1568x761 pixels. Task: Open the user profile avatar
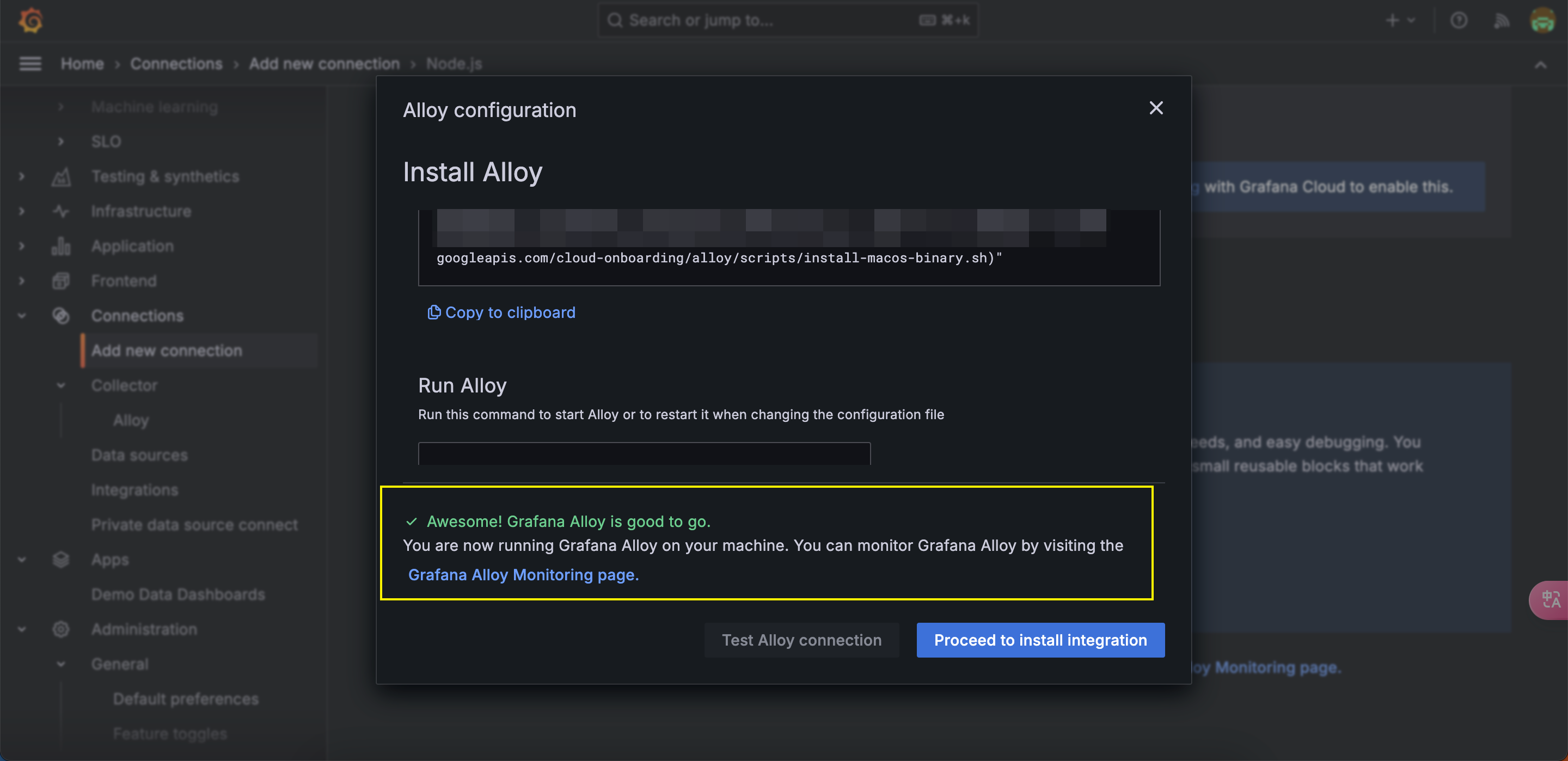click(x=1542, y=21)
